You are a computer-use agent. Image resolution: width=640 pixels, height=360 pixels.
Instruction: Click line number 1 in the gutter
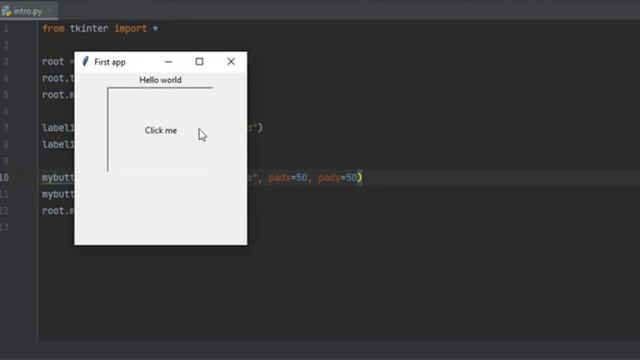click(6, 29)
